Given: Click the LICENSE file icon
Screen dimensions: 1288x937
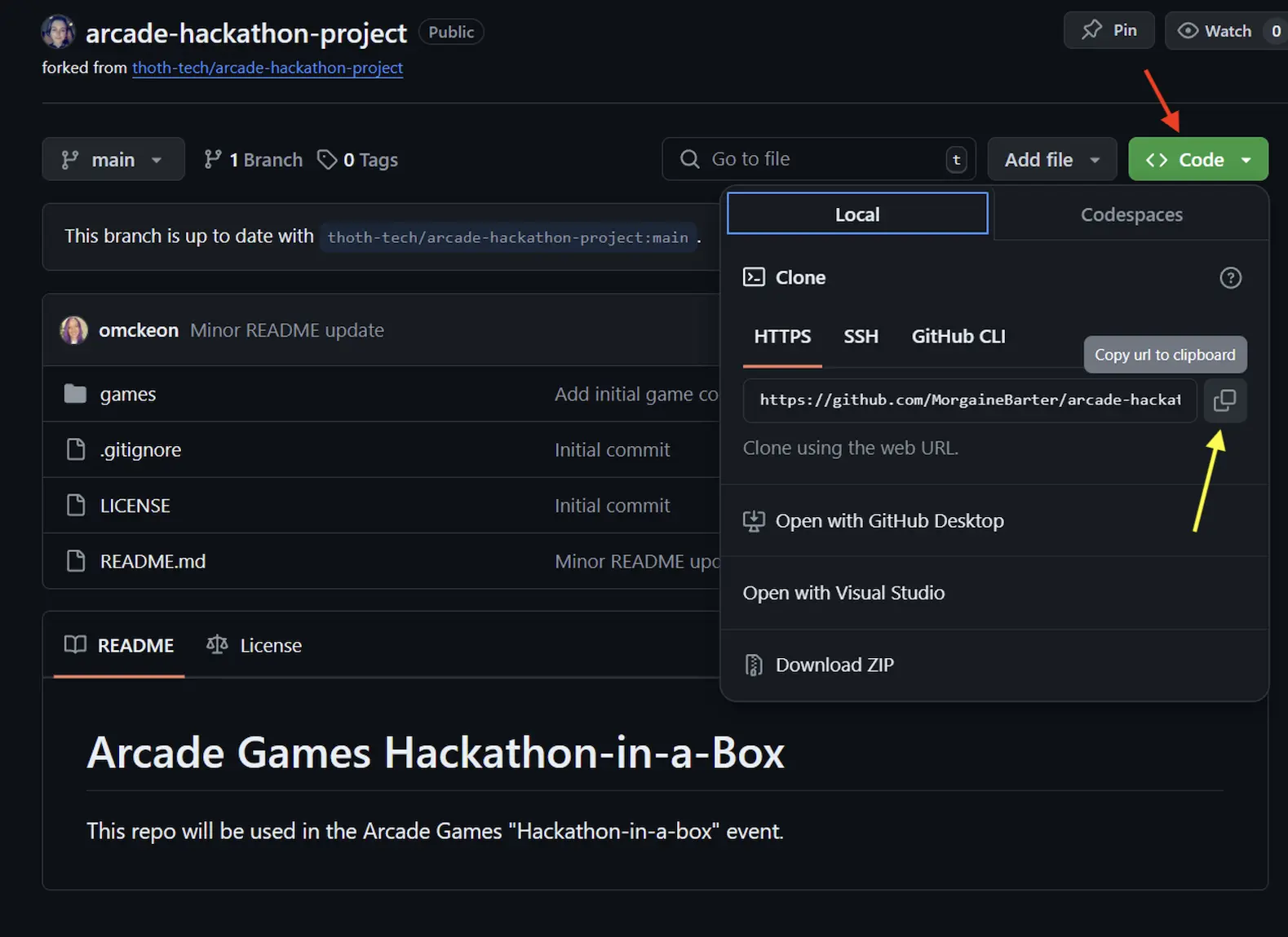Looking at the screenshot, I should (x=76, y=506).
